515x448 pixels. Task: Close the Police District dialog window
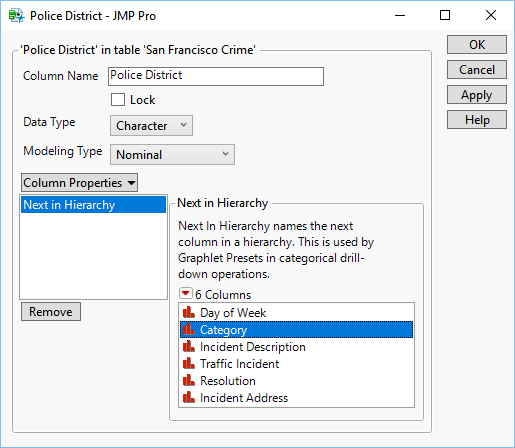pyautogui.click(x=491, y=15)
